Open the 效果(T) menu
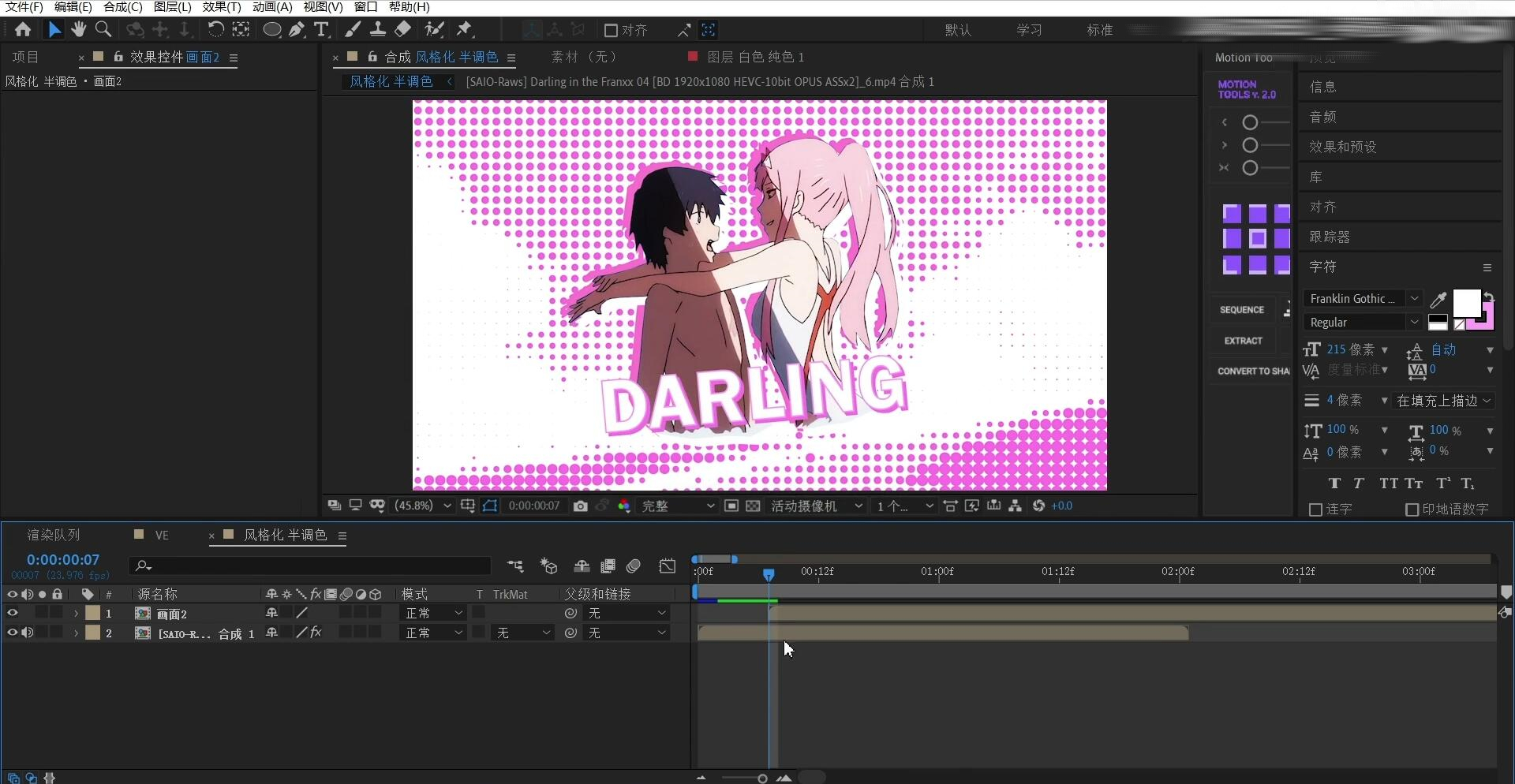The height and width of the screenshot is (784, 1515). [222, 7]
